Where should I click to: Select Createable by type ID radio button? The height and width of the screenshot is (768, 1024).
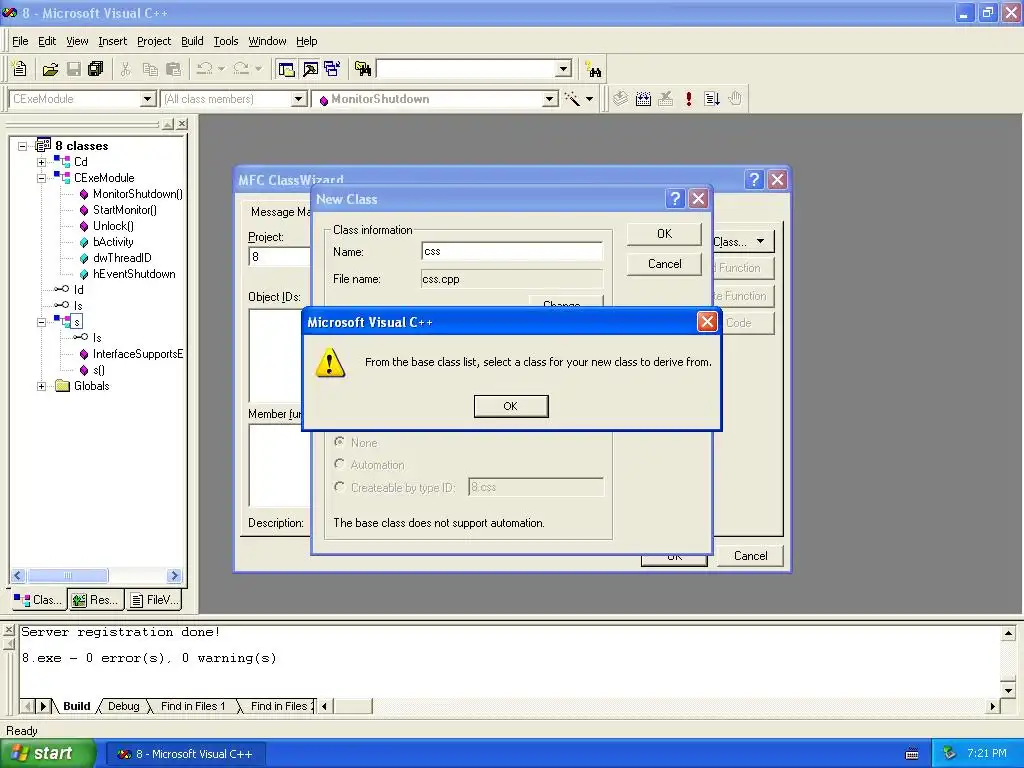click(339, 487)
